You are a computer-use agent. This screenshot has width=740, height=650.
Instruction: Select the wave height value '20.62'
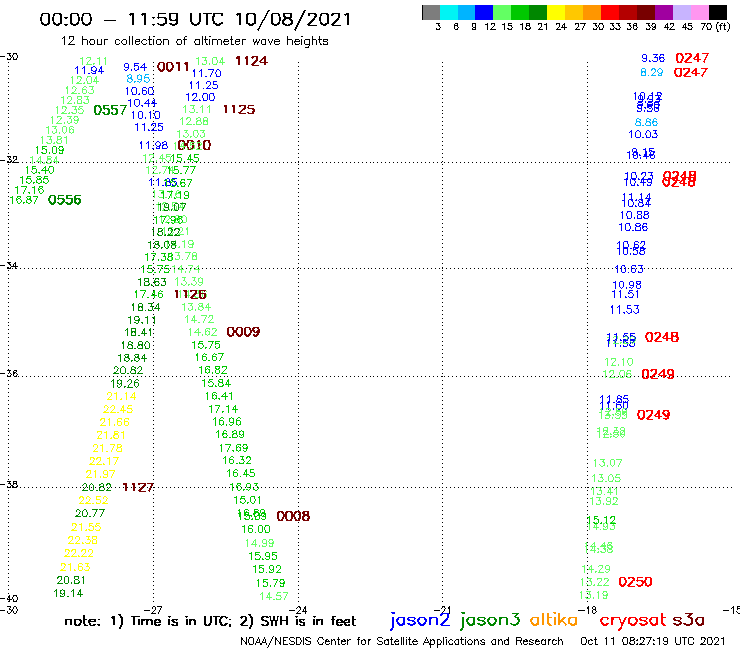click(x=128, y=371)
